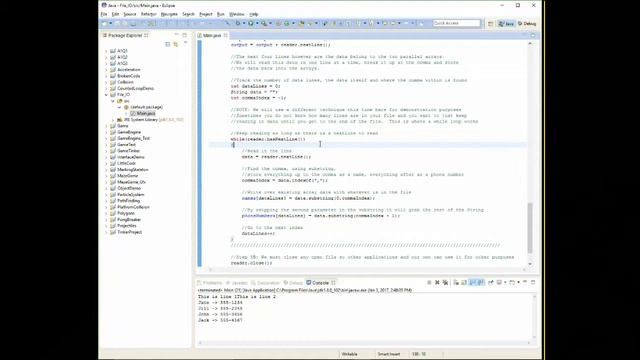Open the New toolbar dropdown arrow
The height and width of the screenshot is (360, 640).
pyautogui.click(x=111, y=23)
